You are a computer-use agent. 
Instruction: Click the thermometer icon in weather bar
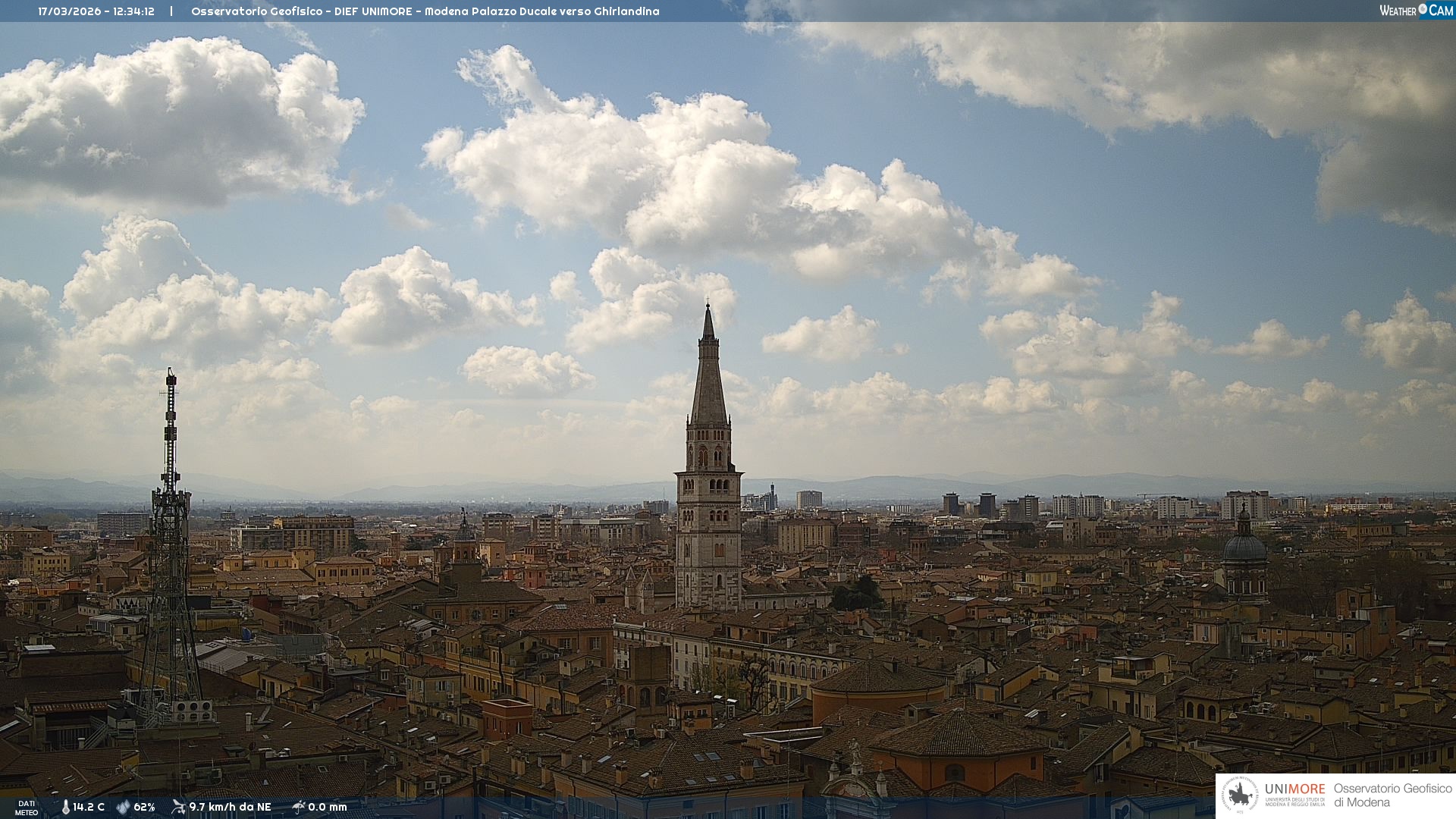click(66, 807)
